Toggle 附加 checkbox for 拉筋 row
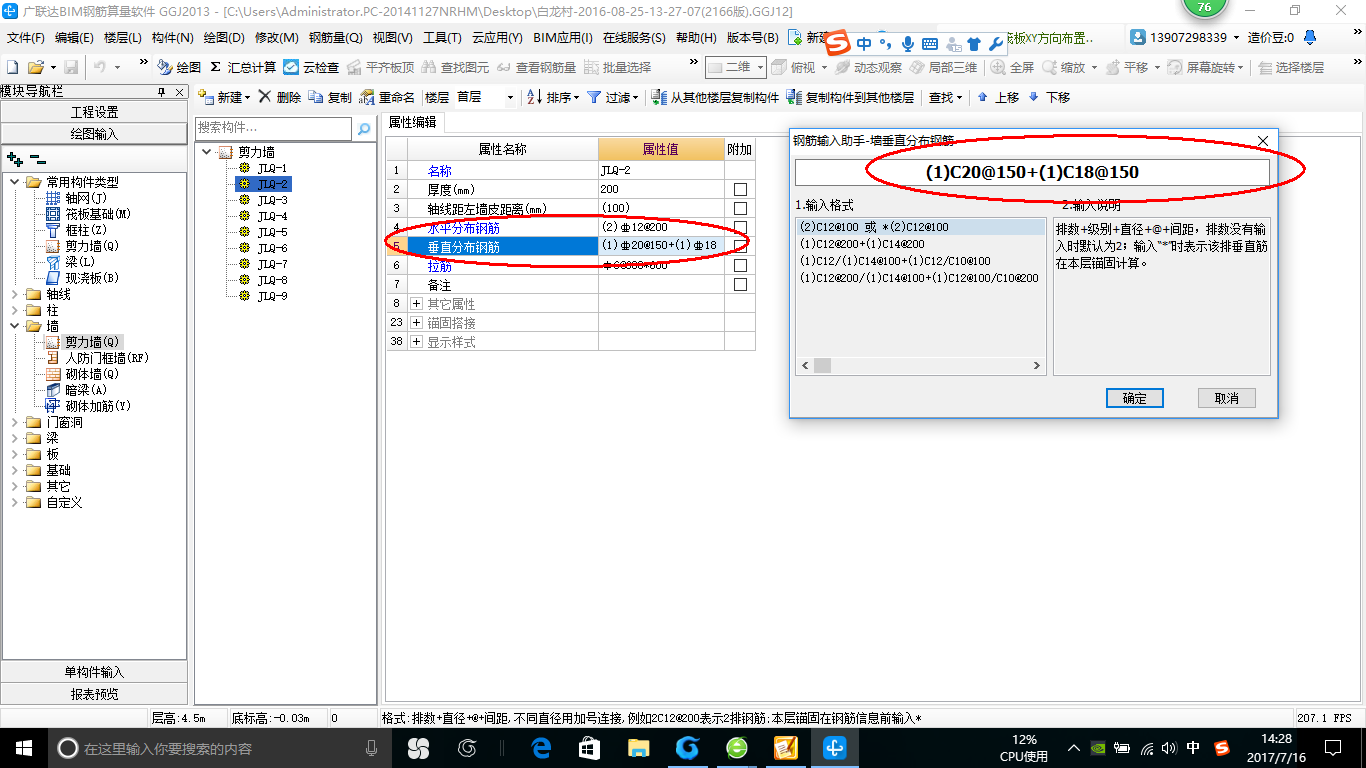This screenshot has width=1366, height=768. (740, 266)
